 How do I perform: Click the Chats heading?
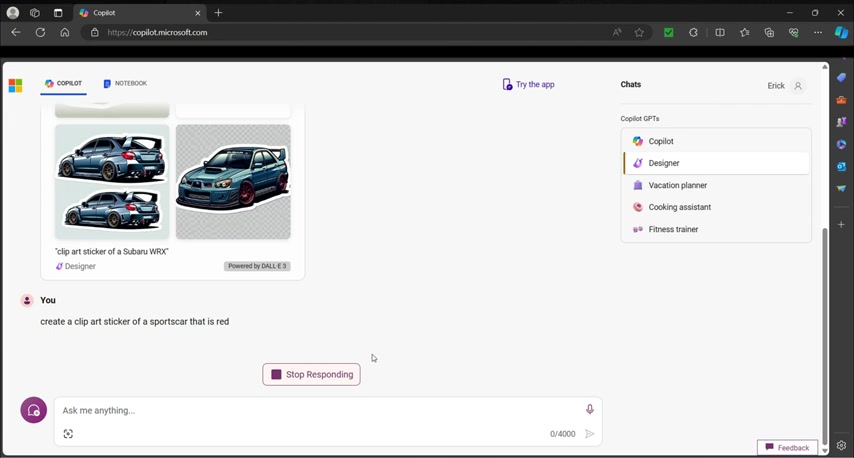tap(631, 84)
